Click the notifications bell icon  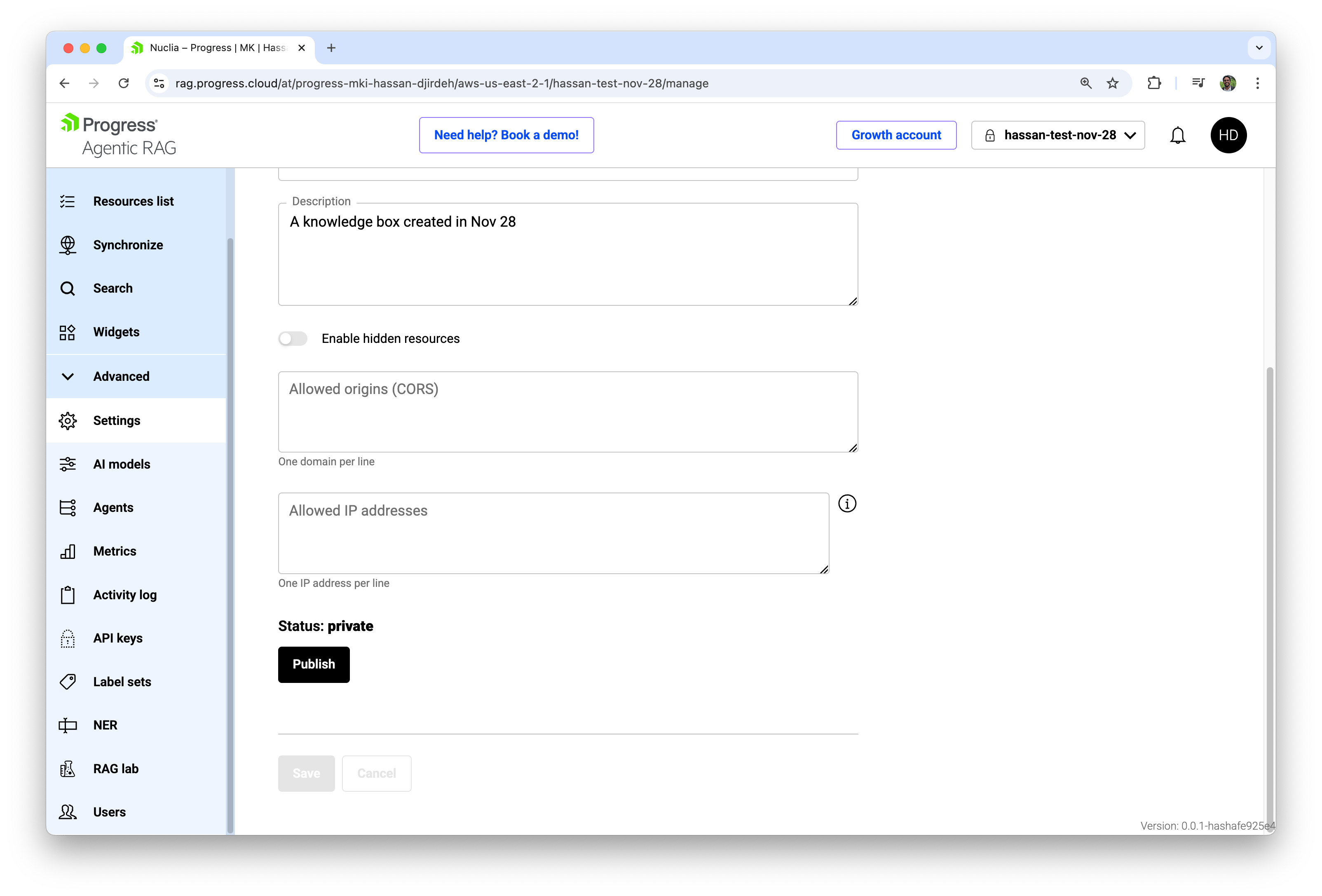[x=1177, y=135]
